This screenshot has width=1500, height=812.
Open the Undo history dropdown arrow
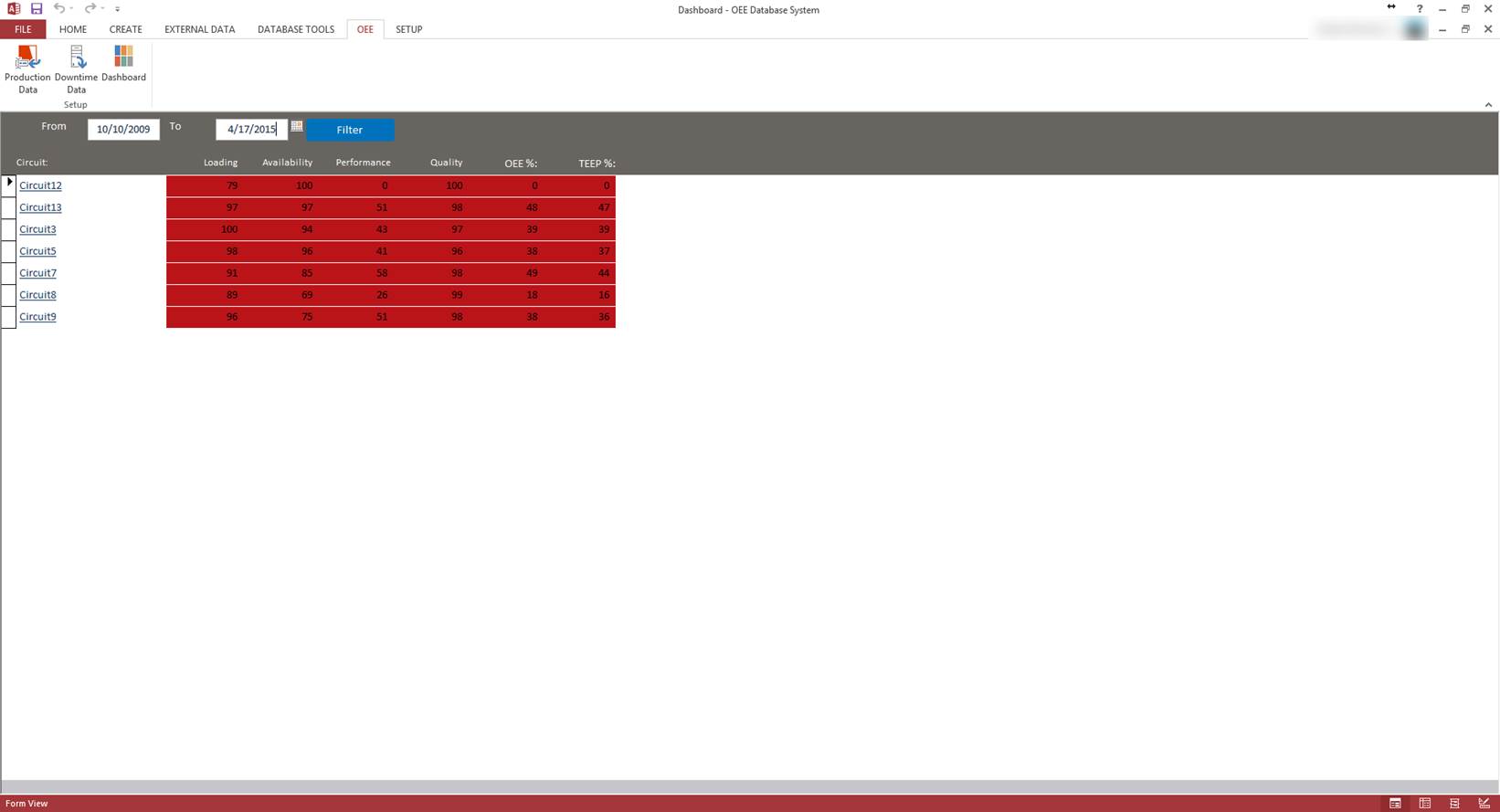71,8
